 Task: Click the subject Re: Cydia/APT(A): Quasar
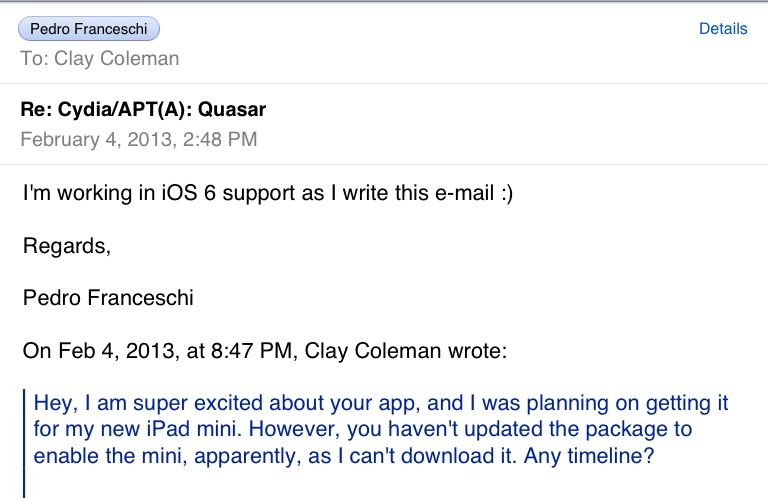pos(143,110)
